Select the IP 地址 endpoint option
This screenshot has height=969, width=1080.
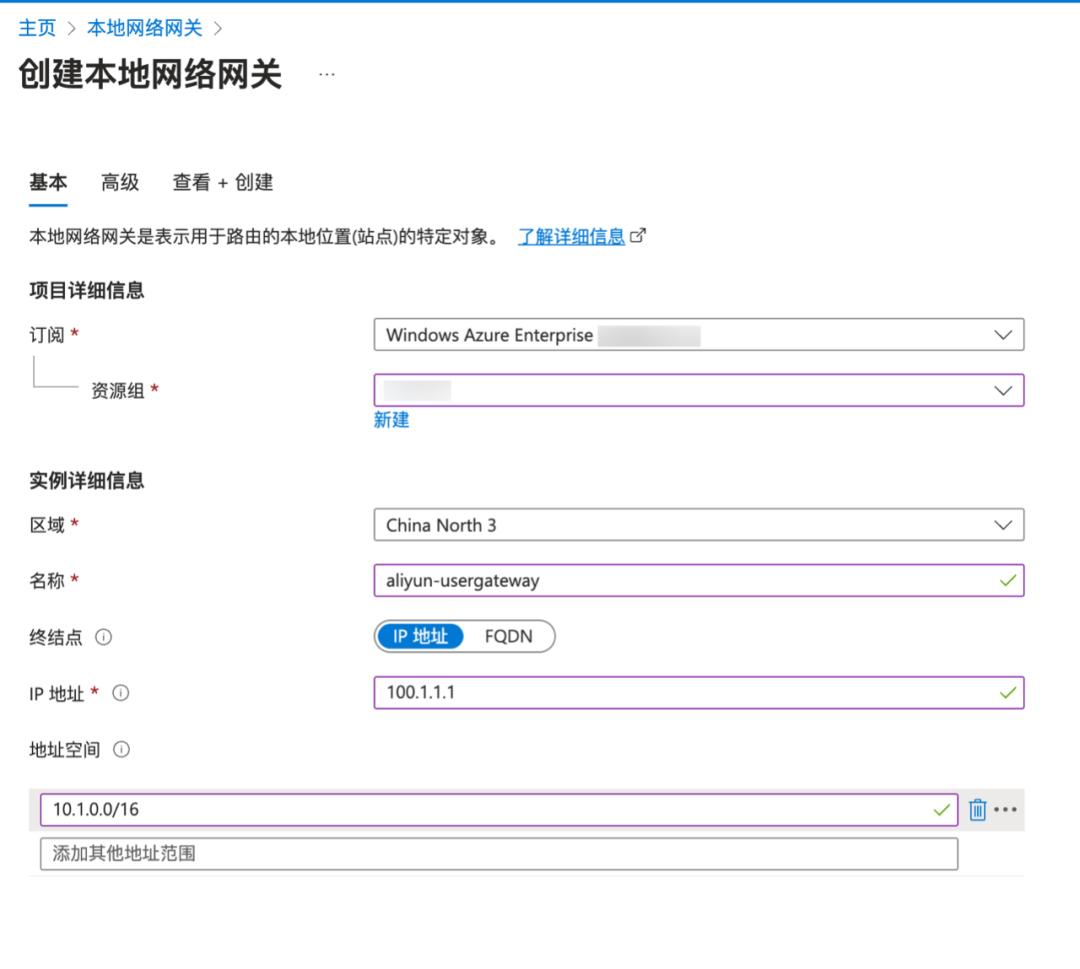pos(421,636)
